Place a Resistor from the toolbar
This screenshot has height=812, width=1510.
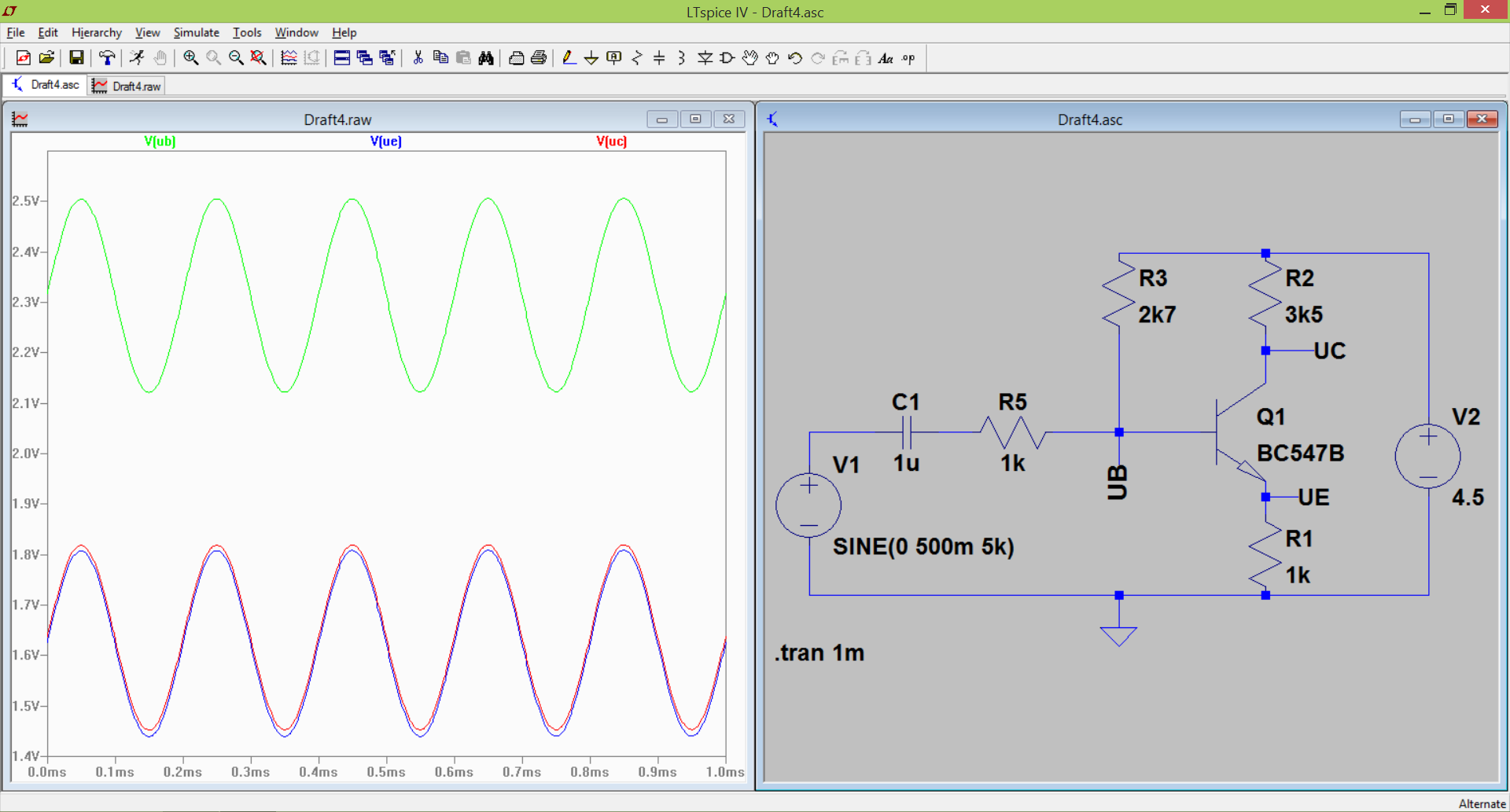click(637, 57)
